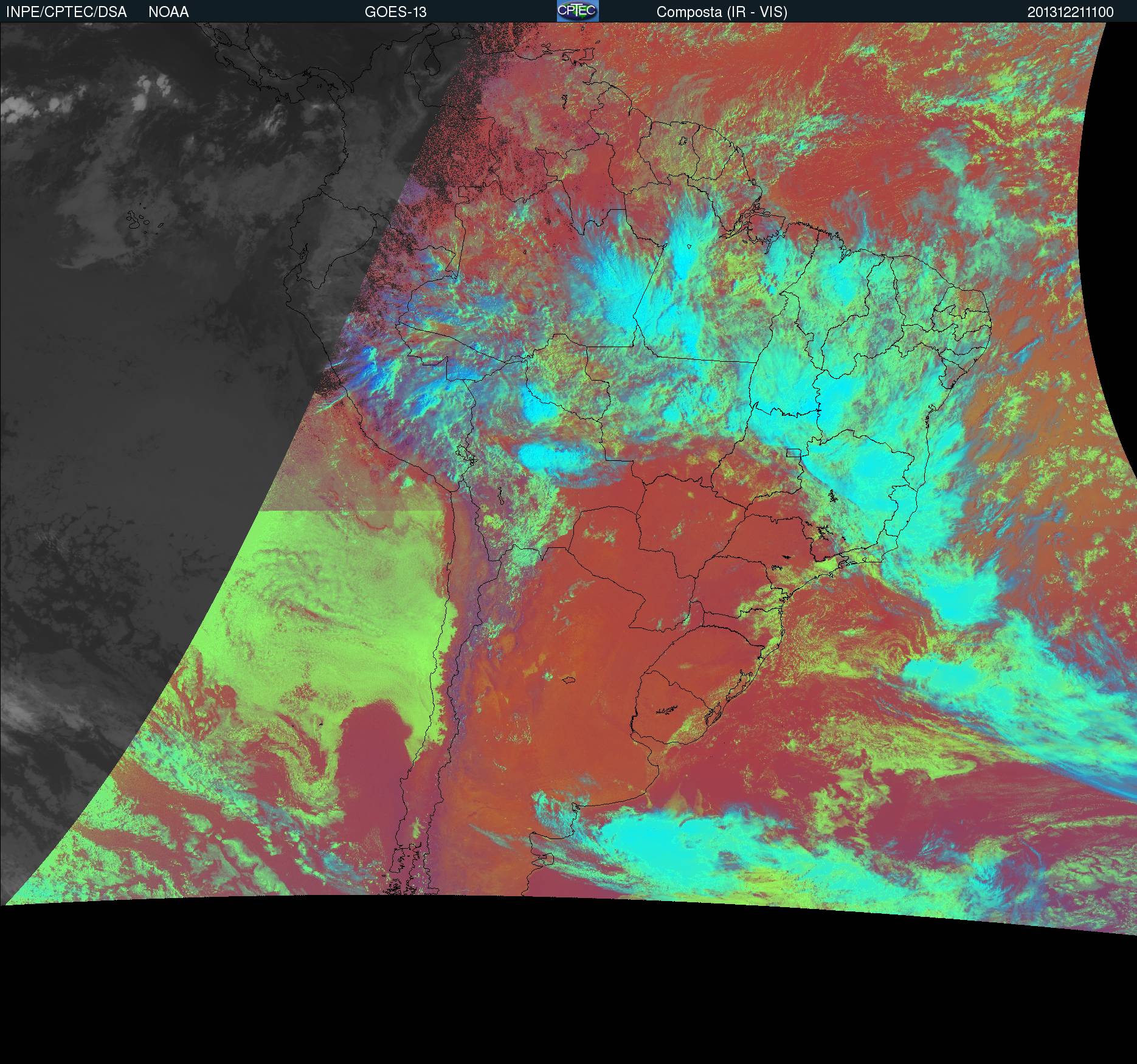
Task: Click the INPE/CPTEC/DSA label
Action: pos(67,12)
